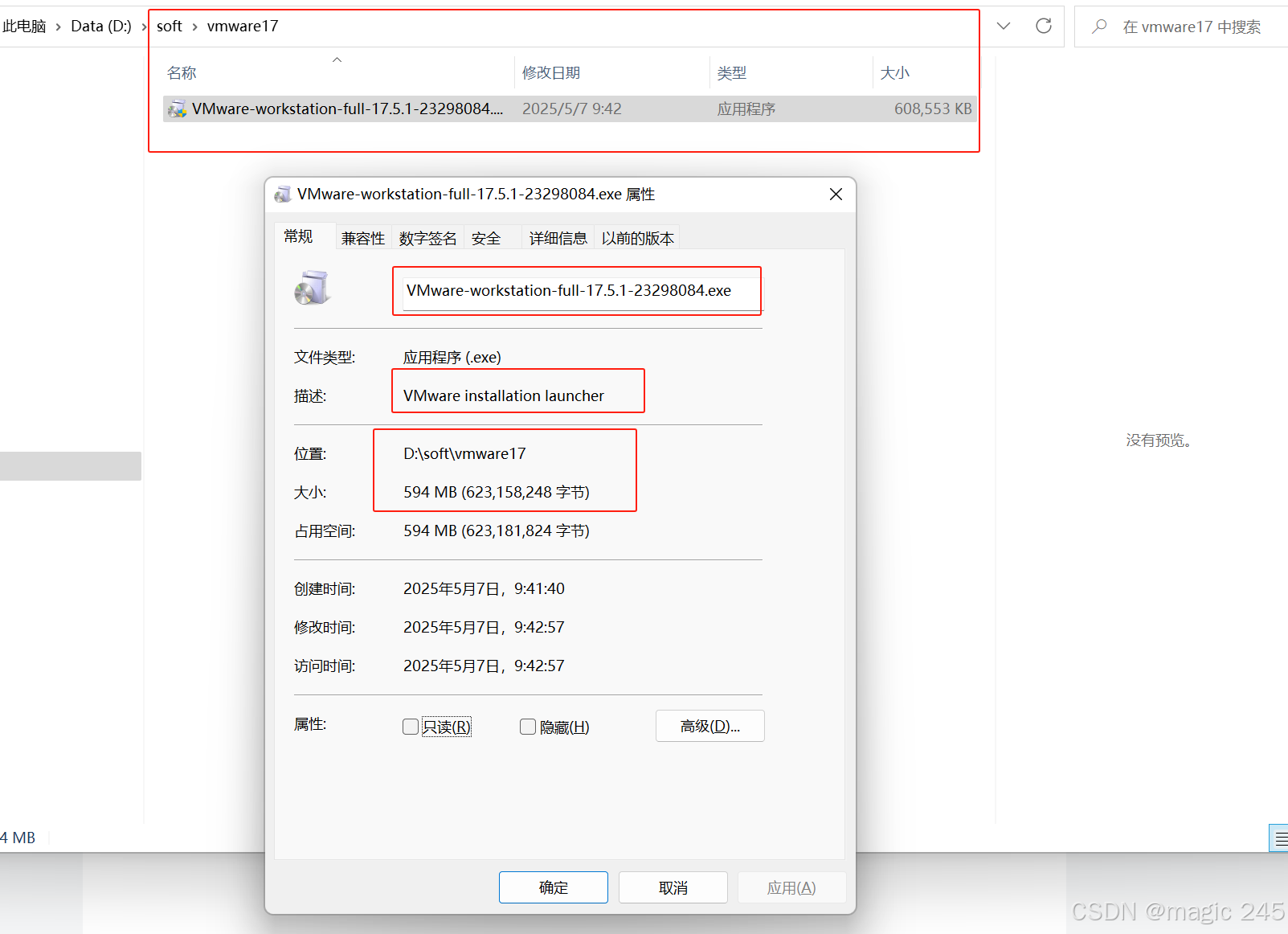Enable the 只读(R) checkbox
The width and height of the screenshot is (1288, 934).
(411, 727)
